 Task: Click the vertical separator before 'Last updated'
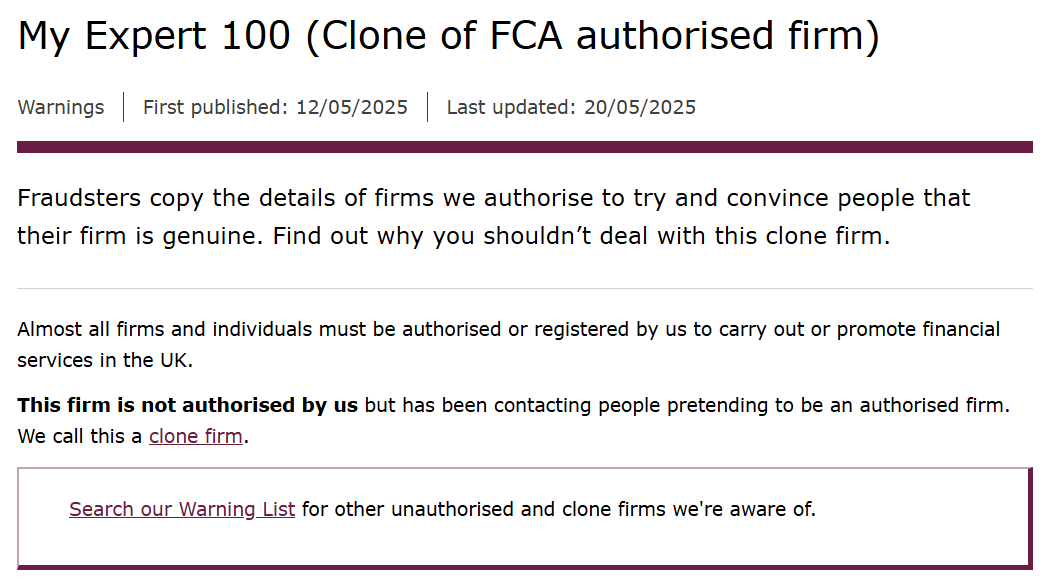click(428, 107)
